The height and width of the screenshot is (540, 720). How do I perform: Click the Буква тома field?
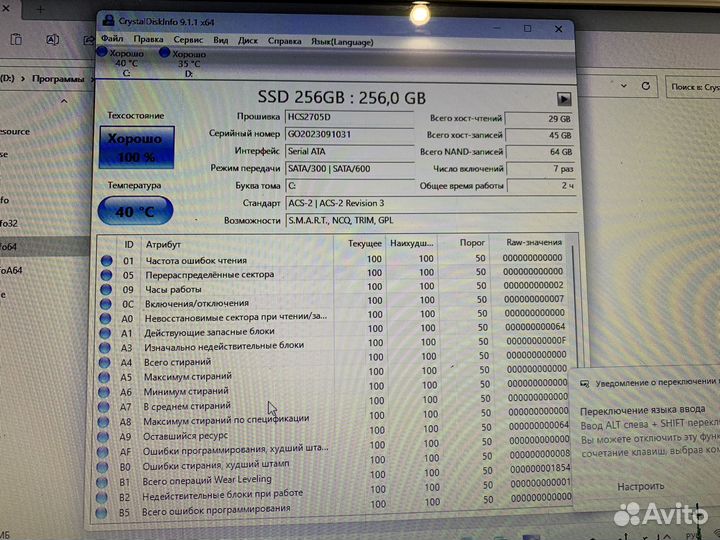click(x=350, y=186)
